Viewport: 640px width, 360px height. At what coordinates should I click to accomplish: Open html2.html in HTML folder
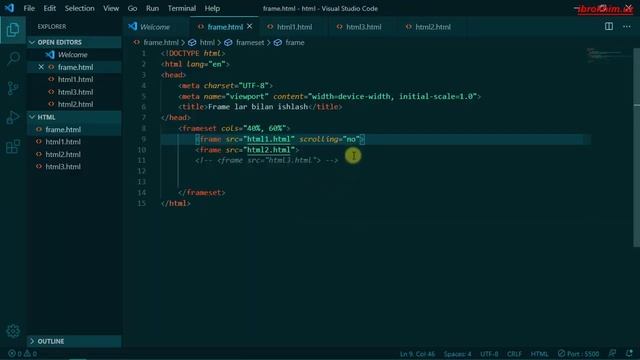pyautogui.click(x=63, y=154)
